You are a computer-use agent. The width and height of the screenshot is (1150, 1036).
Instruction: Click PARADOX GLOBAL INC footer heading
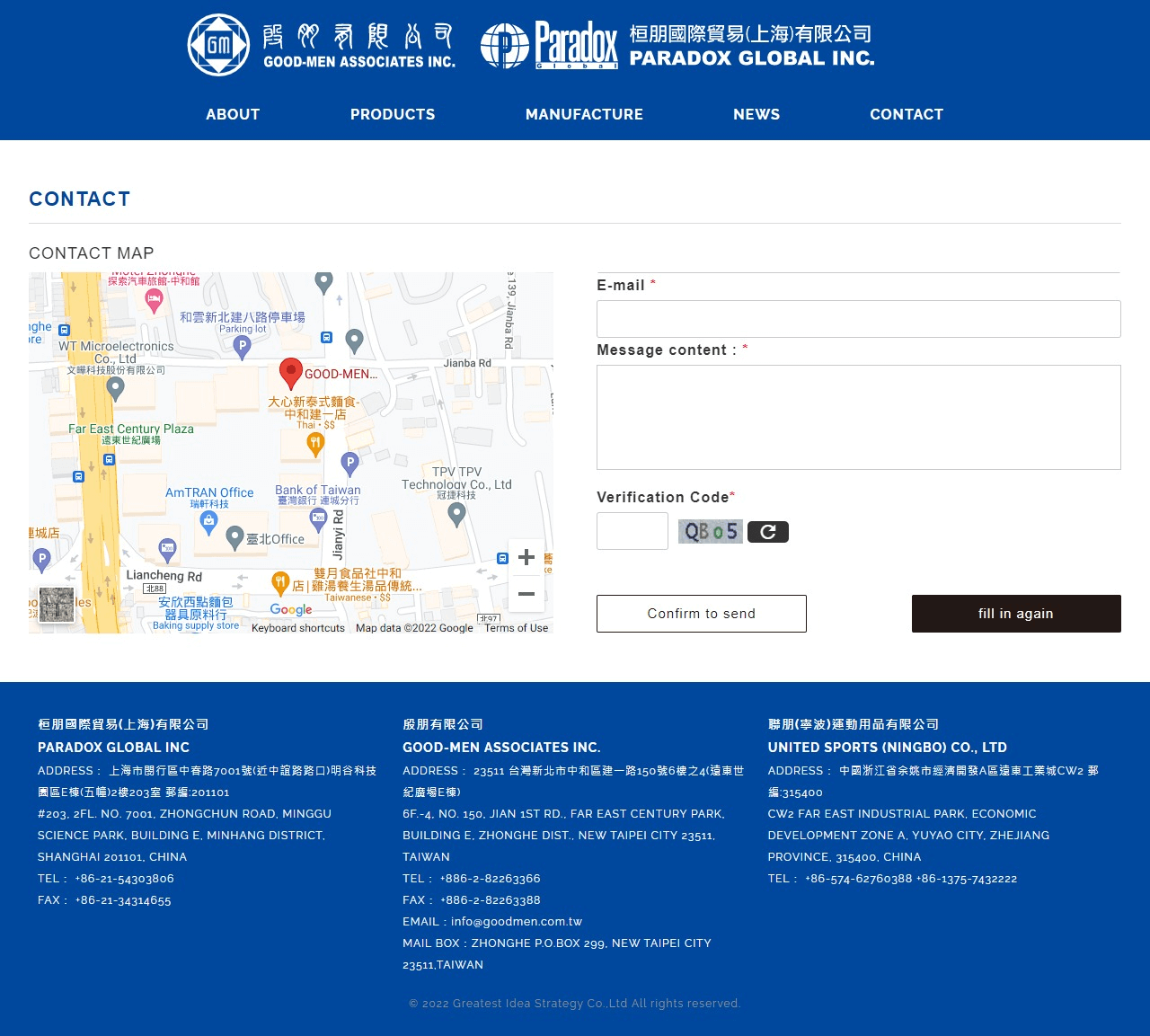pyautogui.click(x=113, y=748)
